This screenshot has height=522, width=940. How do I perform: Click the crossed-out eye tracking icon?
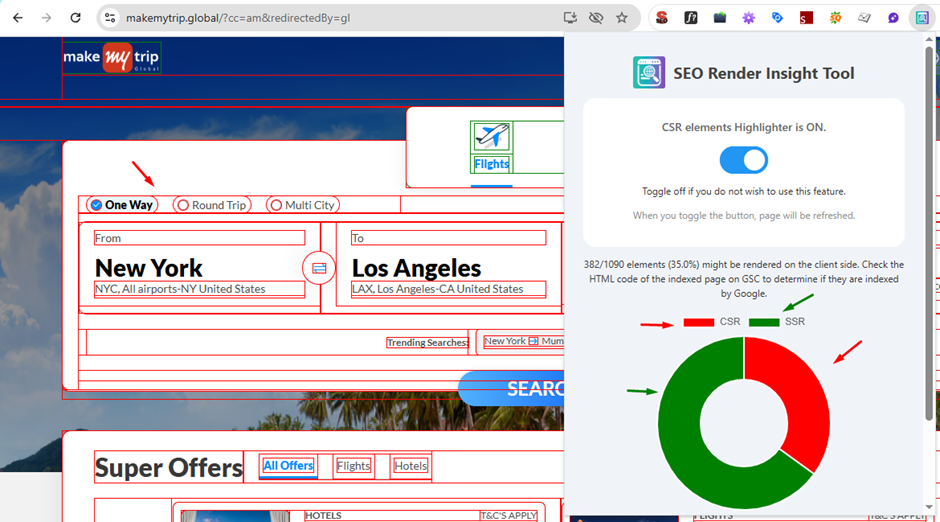[596, 18]
